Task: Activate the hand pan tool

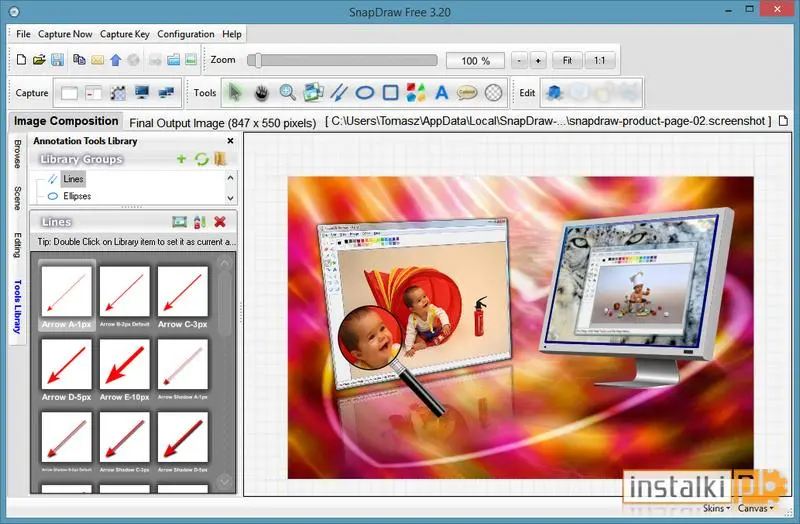Action: point(261,93)
